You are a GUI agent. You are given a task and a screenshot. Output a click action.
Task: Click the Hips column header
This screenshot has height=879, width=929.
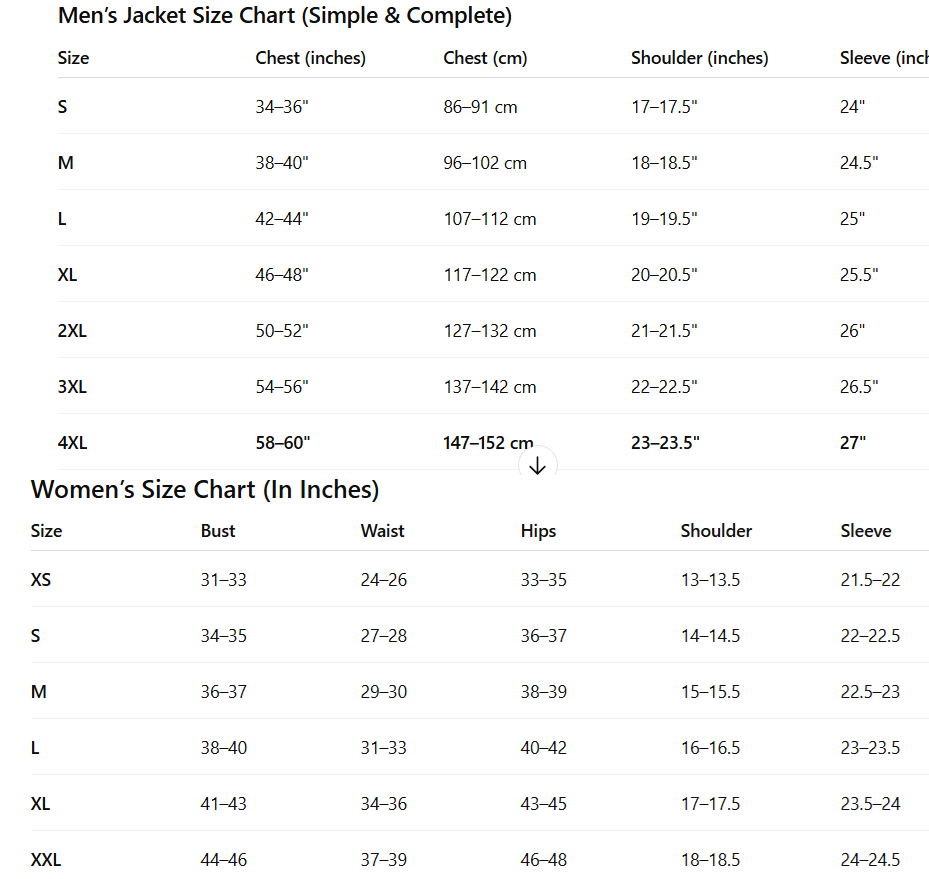click(x=538, y=531)
